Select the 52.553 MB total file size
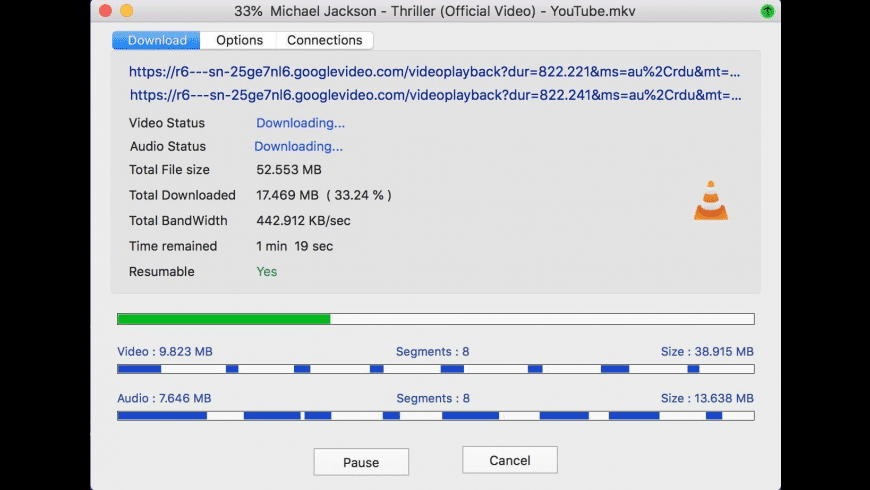This screenshot has height=490, width=870. (x=289, y=170)
